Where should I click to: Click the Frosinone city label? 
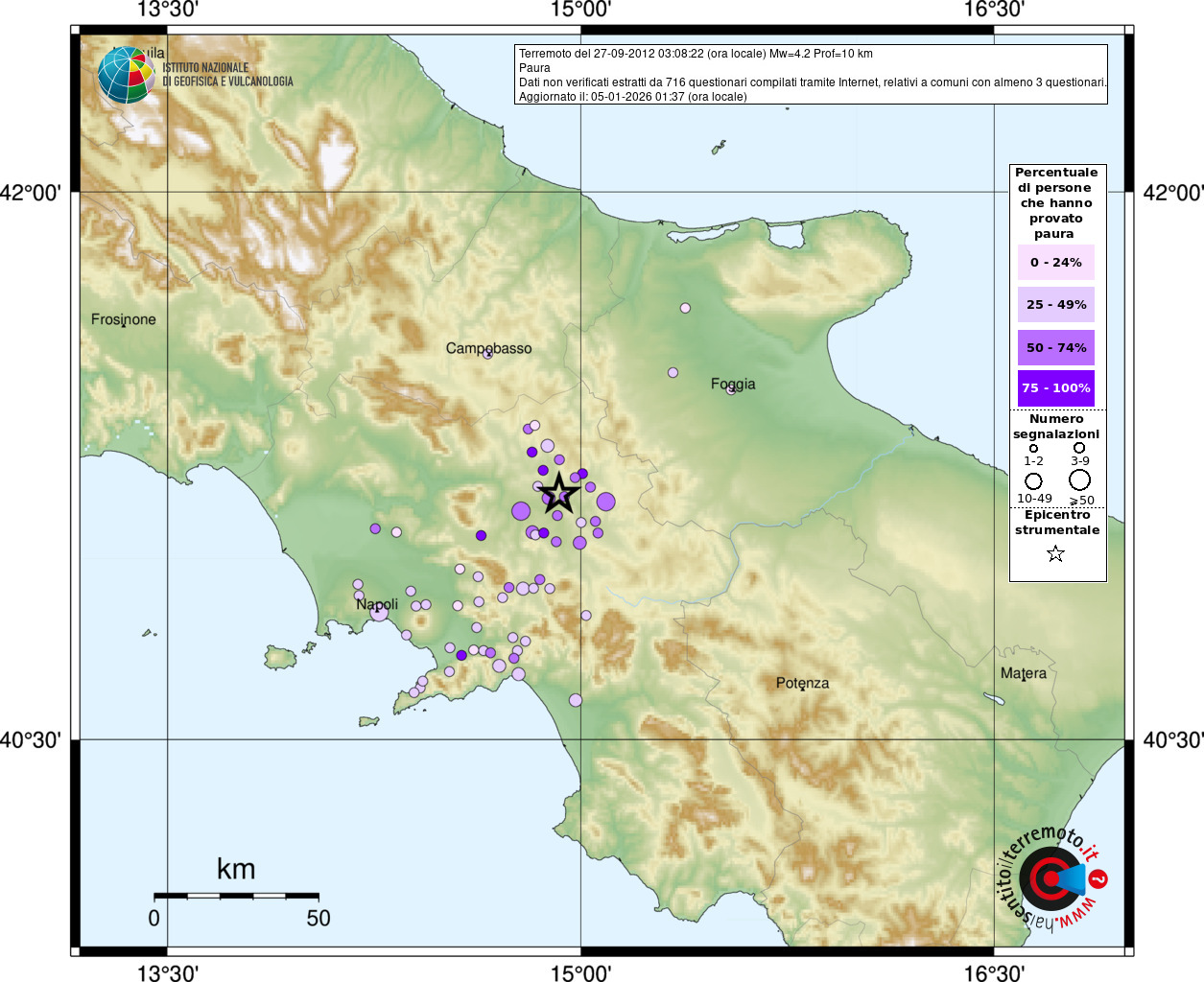[x=123, y=319]
